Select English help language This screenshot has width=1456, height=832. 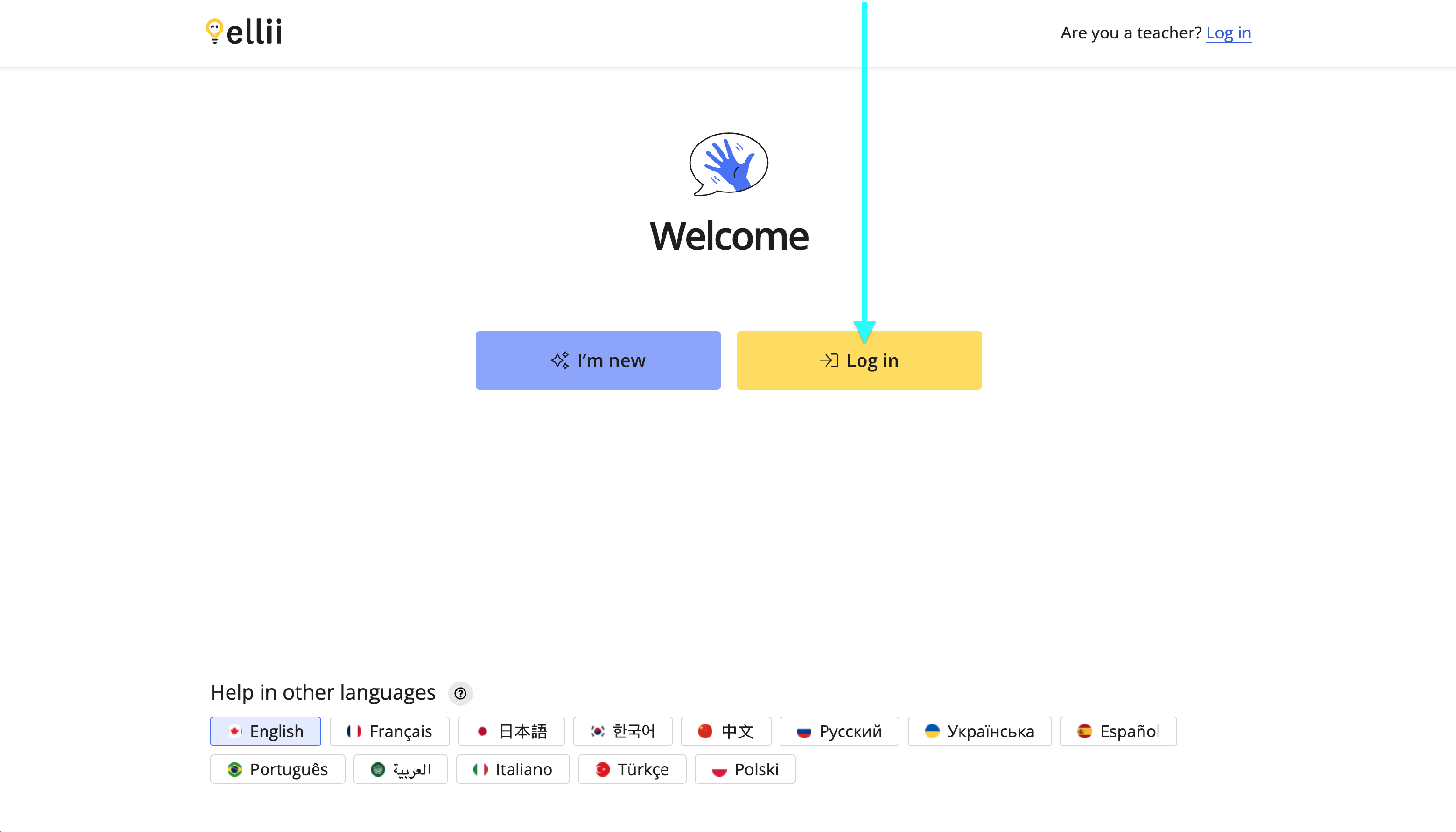(x=266, y=731)
